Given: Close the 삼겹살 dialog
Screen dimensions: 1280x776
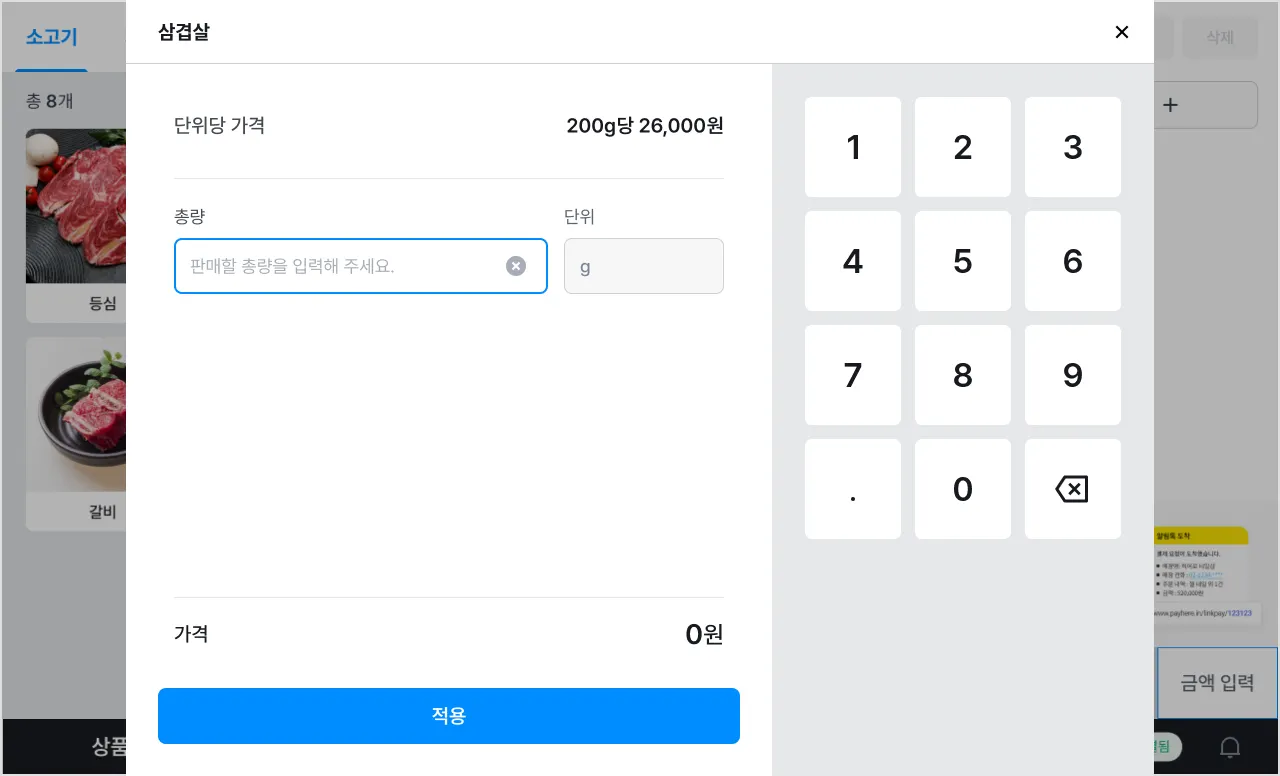Looking at the screenshot, I should point(1122,32).
